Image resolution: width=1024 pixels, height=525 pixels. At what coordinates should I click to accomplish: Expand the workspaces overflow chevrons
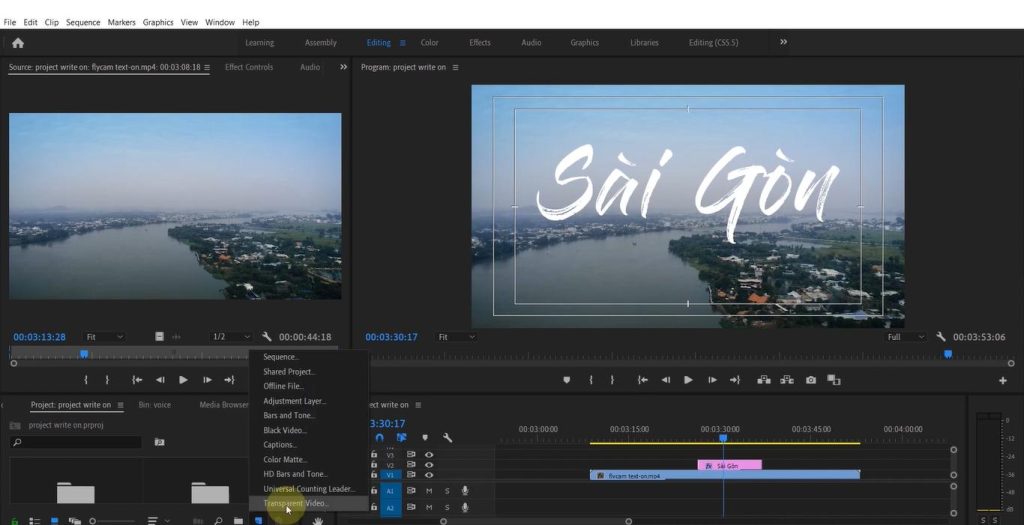coord(784,42)
